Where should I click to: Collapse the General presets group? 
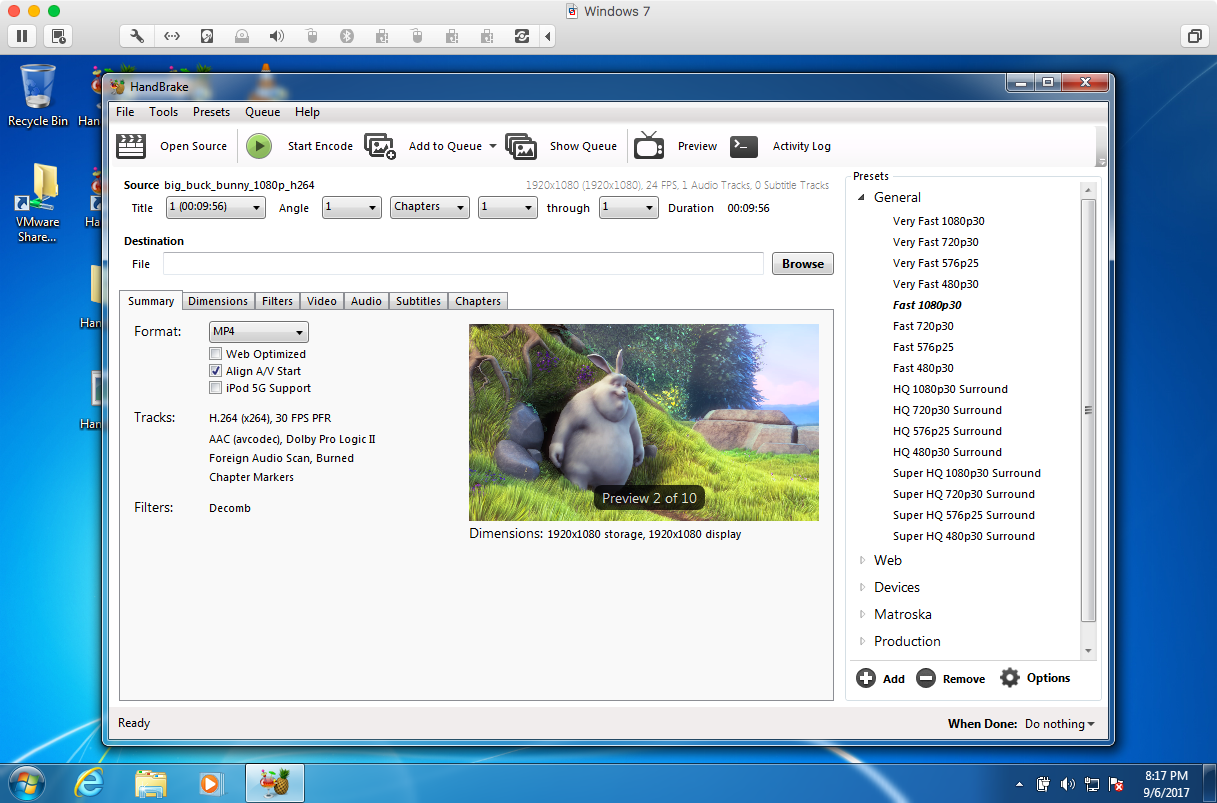(862, 198)
